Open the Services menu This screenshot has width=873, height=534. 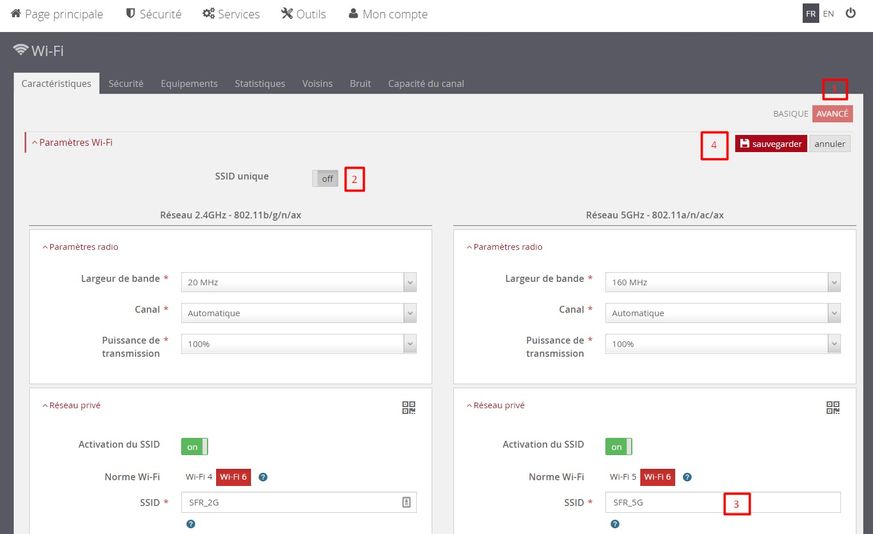[x=230, y=14]
